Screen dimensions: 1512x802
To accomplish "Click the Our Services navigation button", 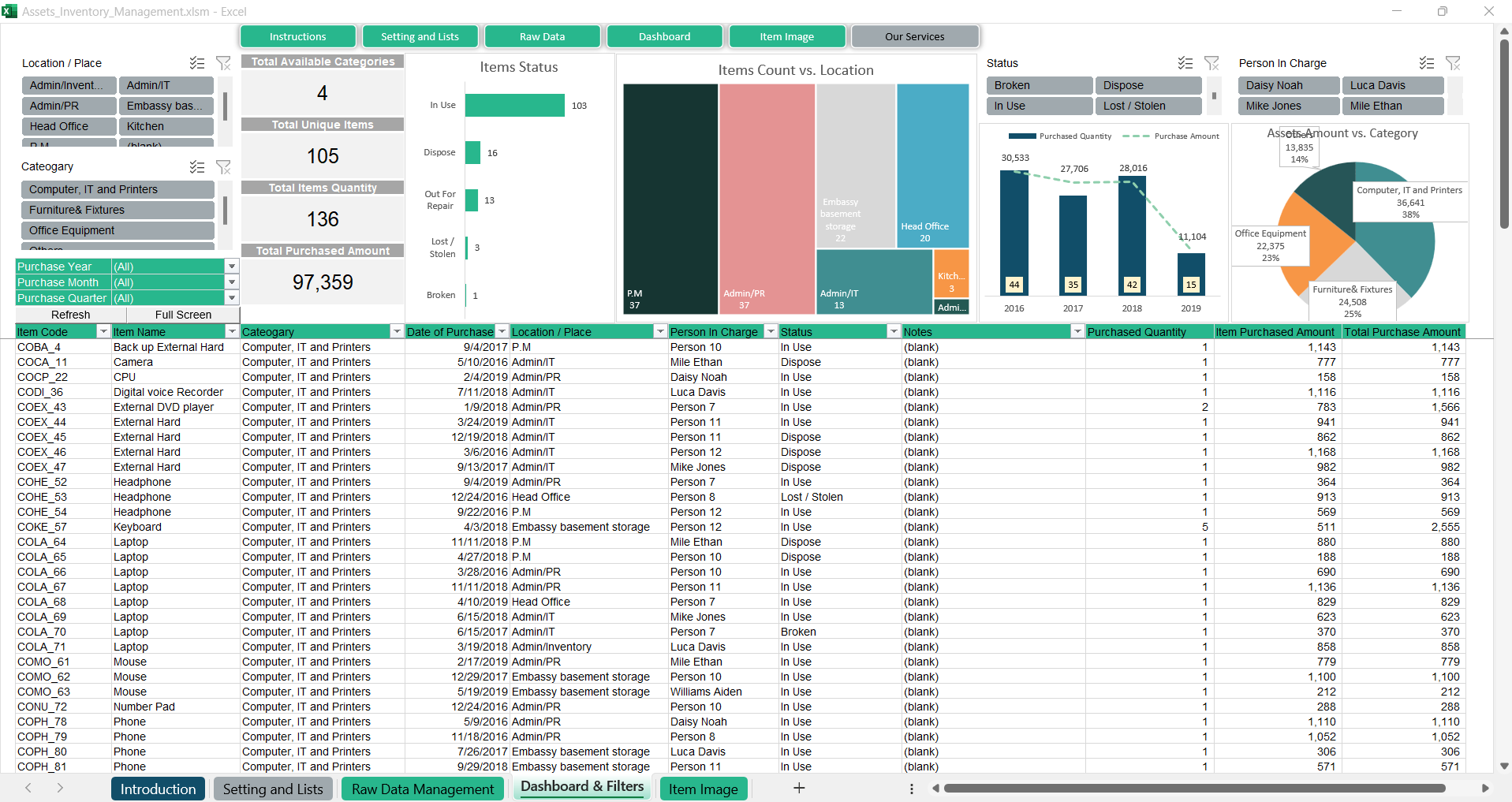I will click(x=914, y=36).
